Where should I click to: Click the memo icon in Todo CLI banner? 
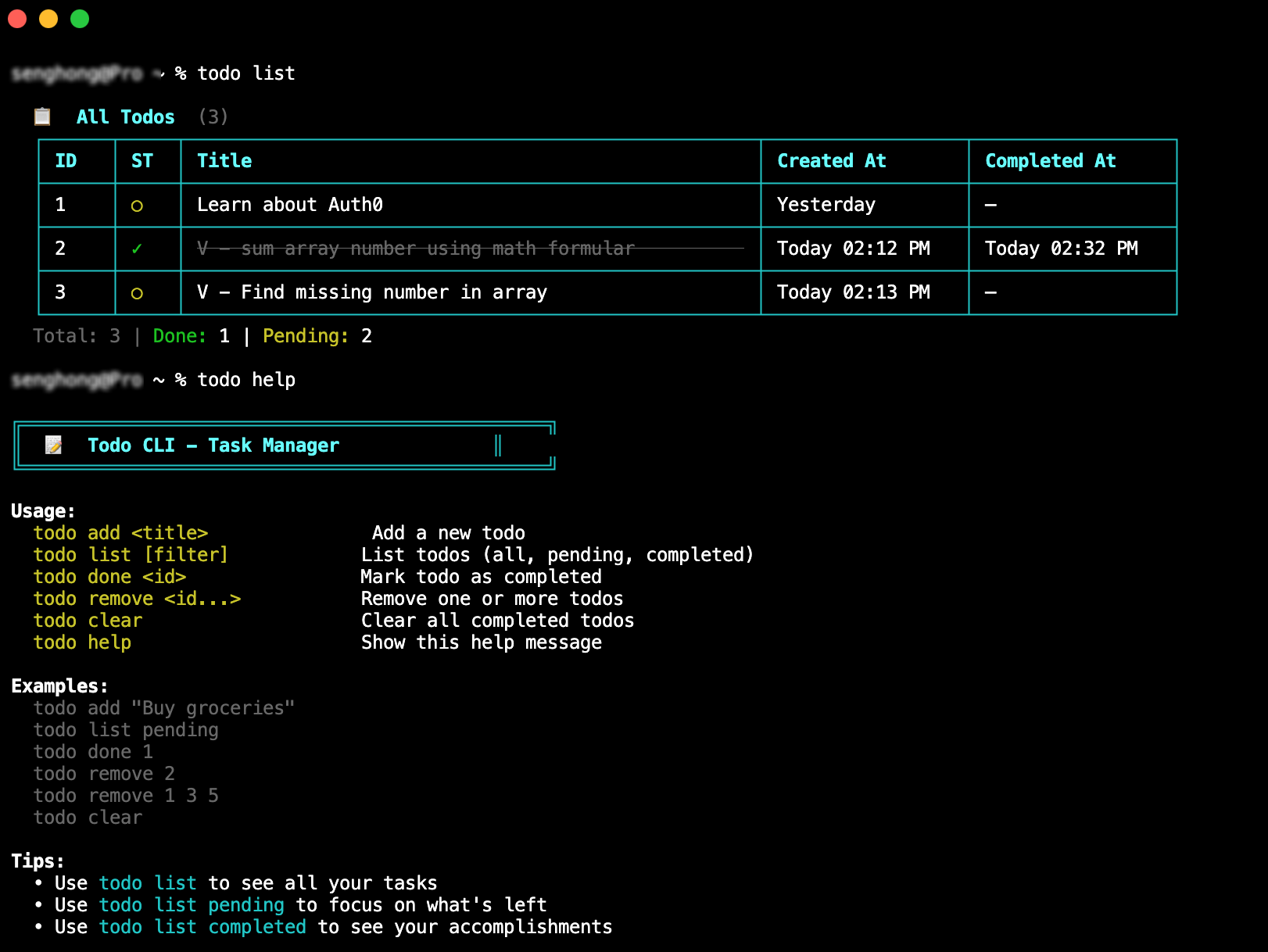tap(53, 445)
